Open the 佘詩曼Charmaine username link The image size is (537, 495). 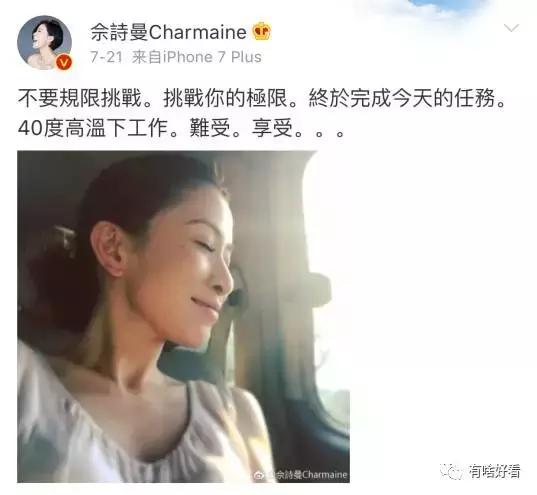[168, 33]
